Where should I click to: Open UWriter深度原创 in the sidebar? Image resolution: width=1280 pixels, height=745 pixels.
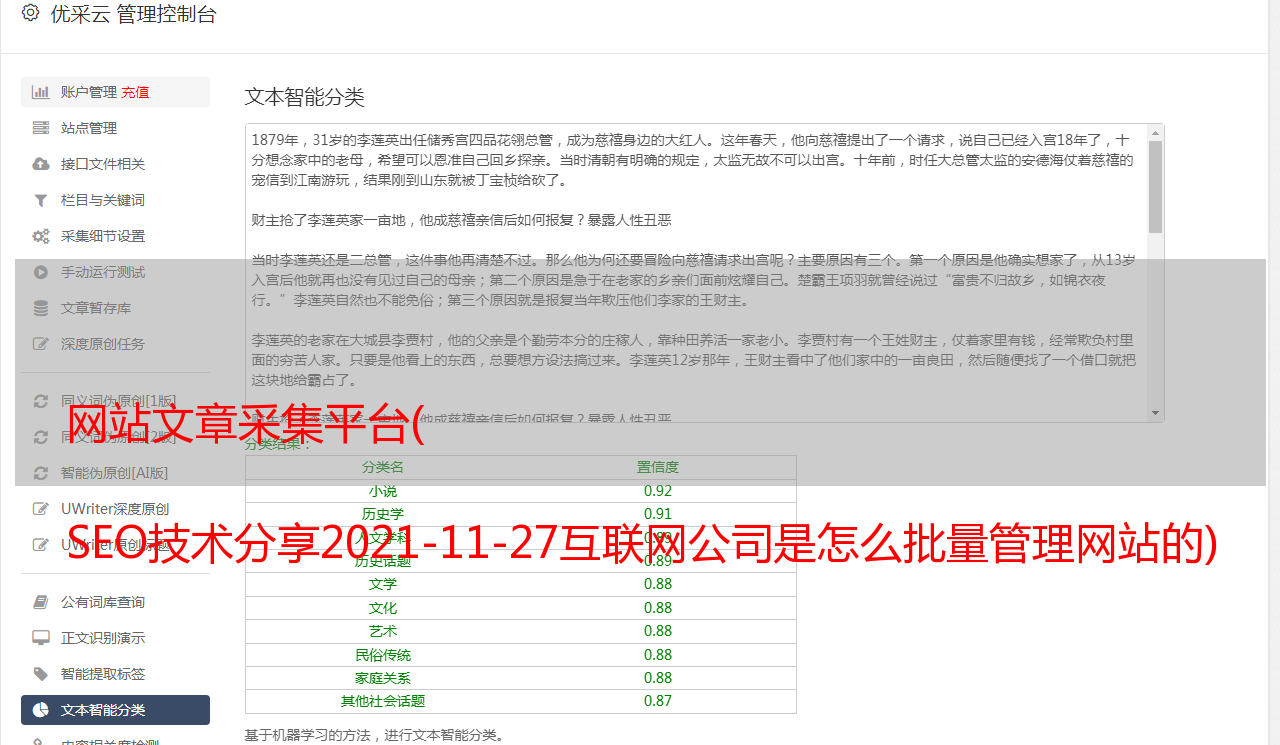[115, 509]
